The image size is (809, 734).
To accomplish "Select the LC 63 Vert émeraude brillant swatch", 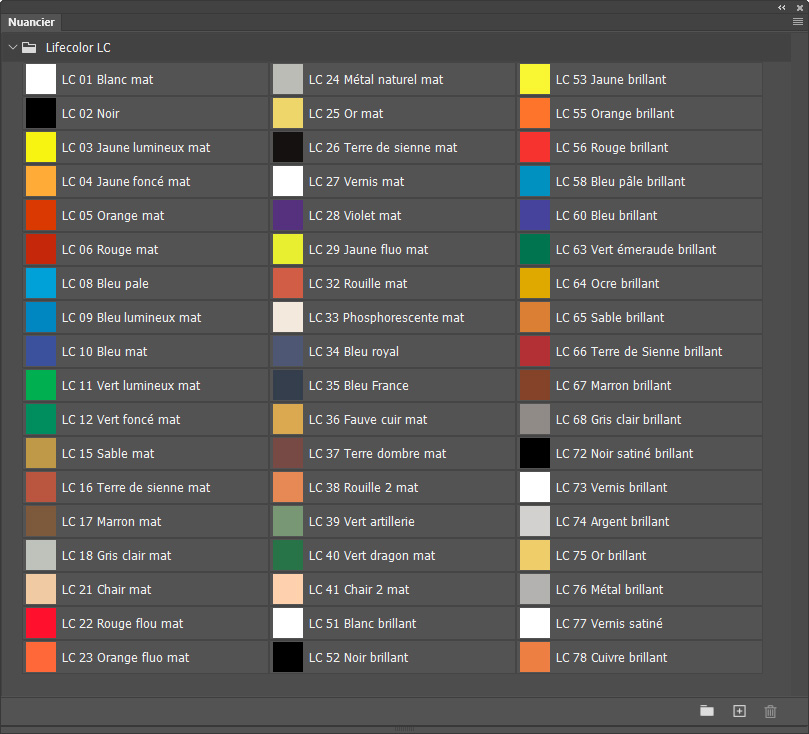I will 535,250.
